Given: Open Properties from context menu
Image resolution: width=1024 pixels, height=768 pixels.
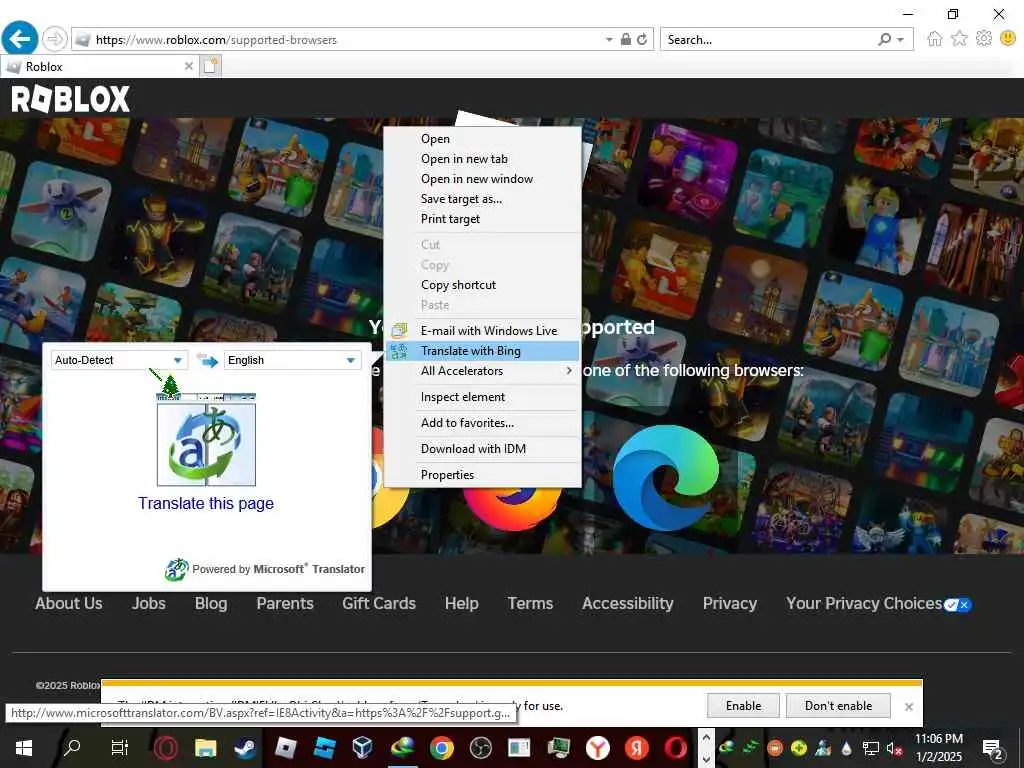Looking at the screenshot, I should point(482,475).
